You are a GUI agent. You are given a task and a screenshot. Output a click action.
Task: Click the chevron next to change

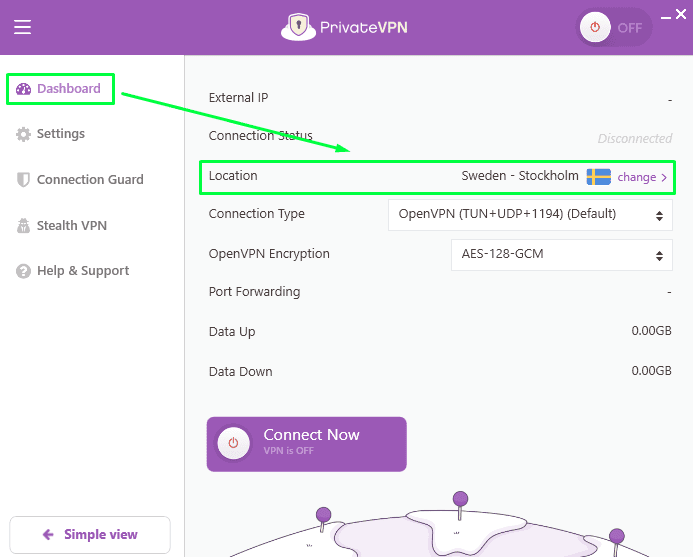pos(664,178)
